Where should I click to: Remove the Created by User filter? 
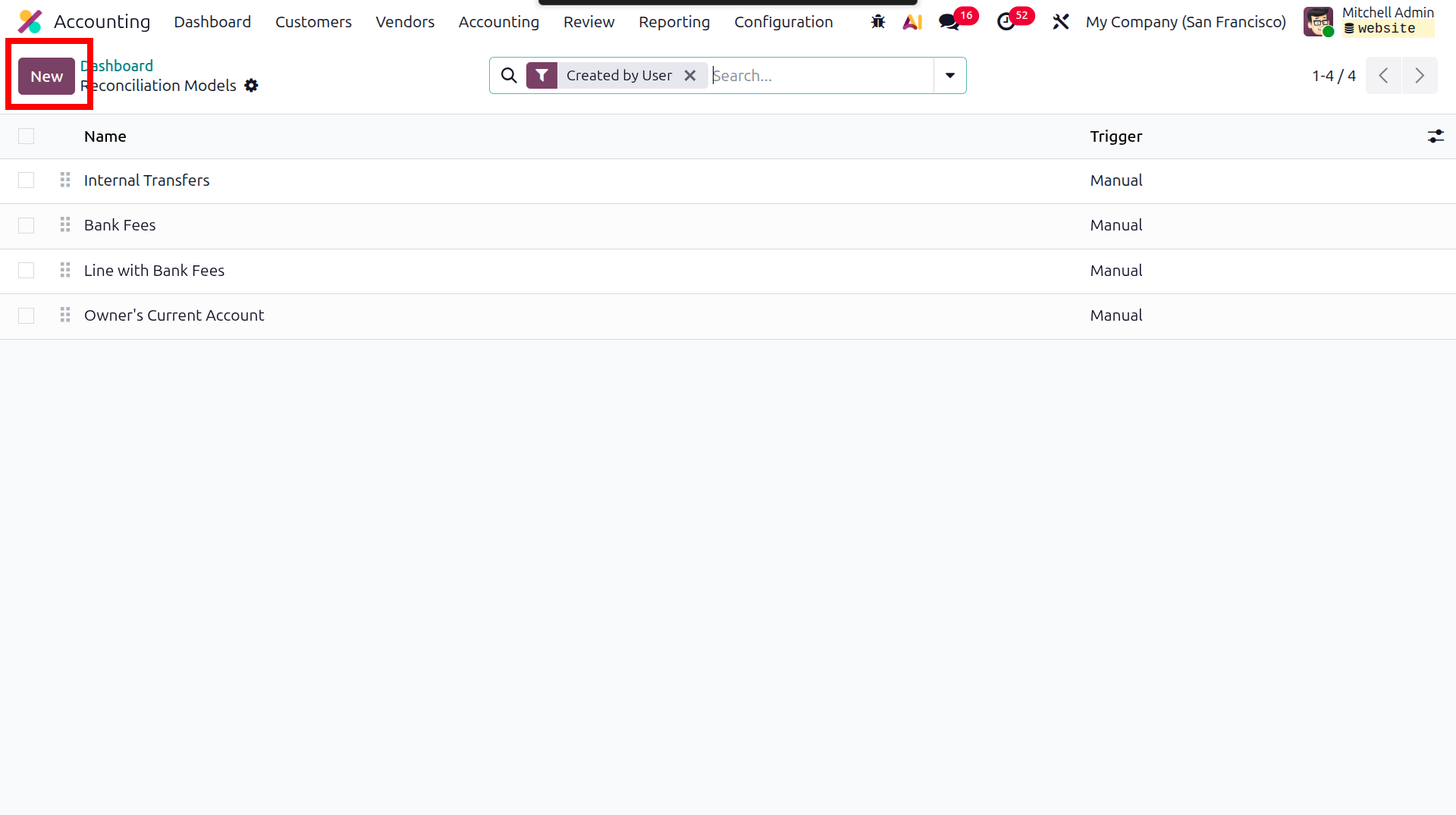point(690,76)
